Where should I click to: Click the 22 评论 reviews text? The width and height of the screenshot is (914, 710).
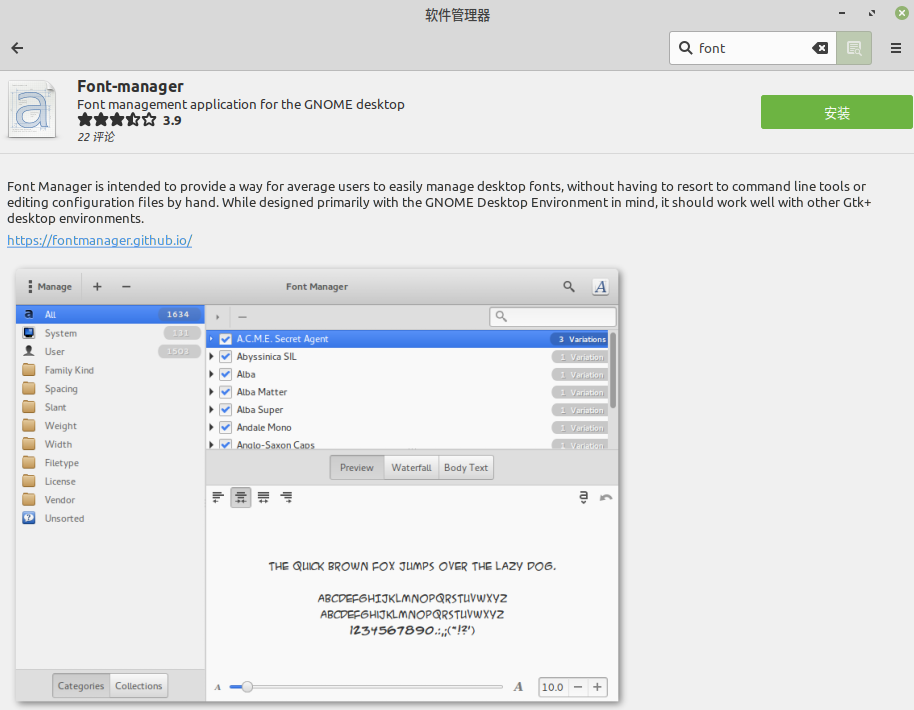pyautogui.click(x=96, y=137)
